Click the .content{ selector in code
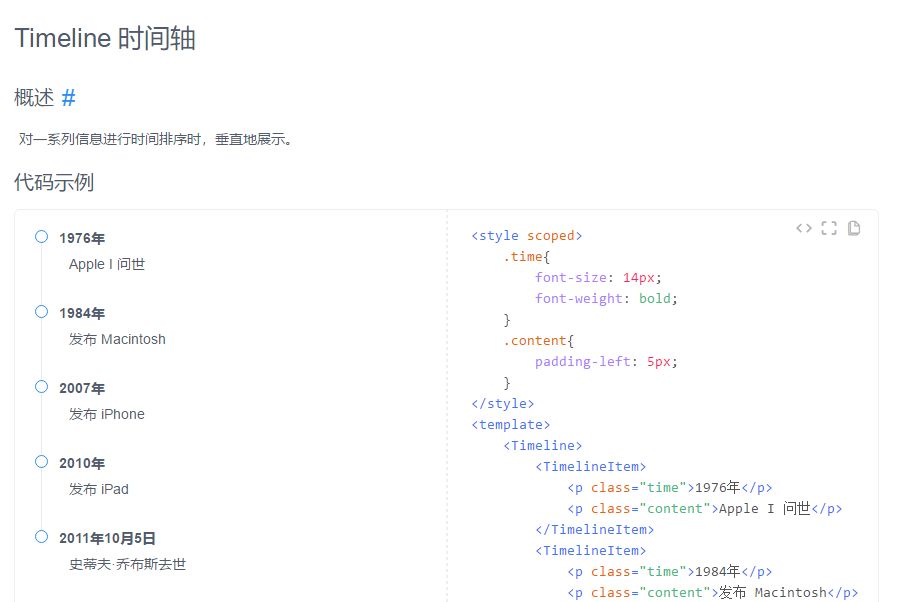The width and height of the screenshot is (897, 602). point(538,340)
